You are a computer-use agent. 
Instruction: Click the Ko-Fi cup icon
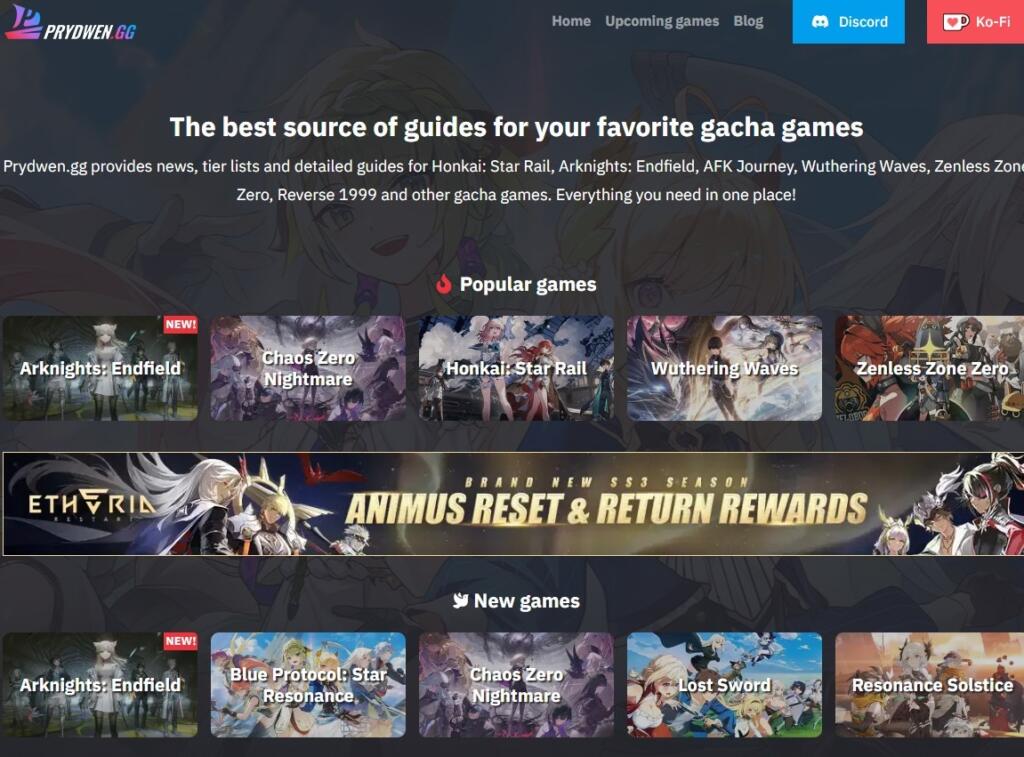955,22
